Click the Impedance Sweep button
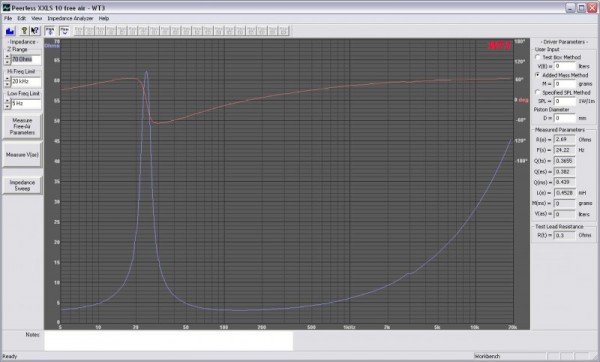 [x=22, y=185]
